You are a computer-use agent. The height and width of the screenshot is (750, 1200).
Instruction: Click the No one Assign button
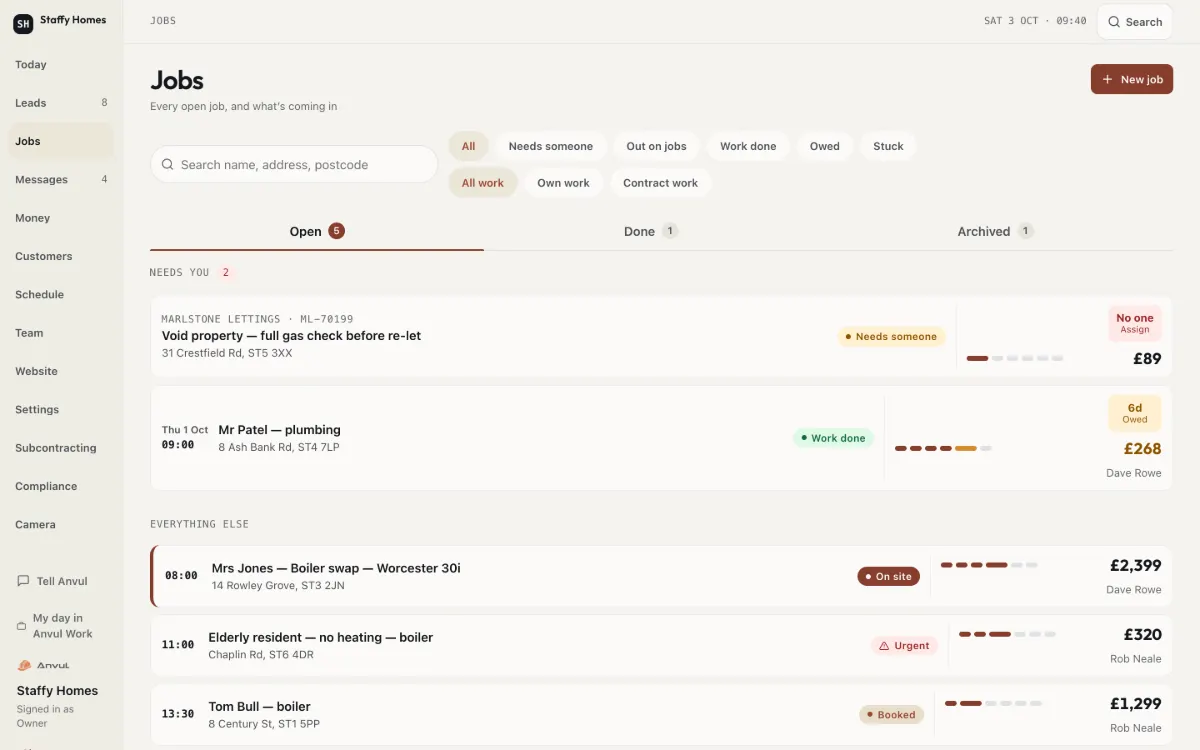(1135, 323)
